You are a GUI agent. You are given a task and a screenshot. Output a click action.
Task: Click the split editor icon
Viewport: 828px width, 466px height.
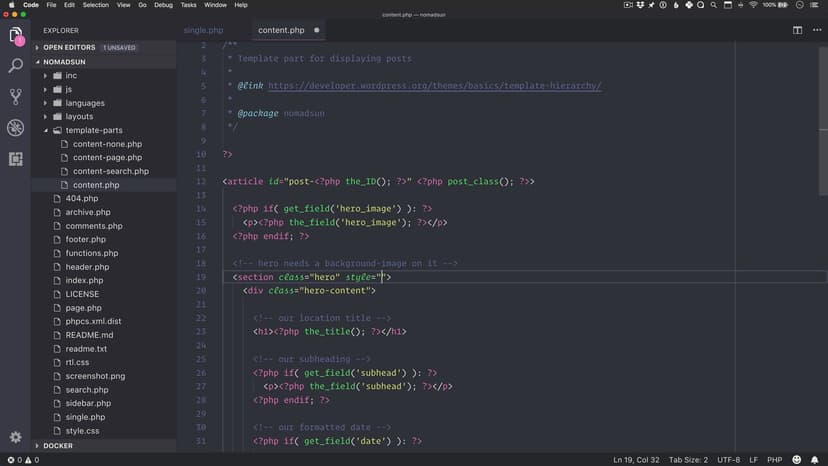(796, 30)
